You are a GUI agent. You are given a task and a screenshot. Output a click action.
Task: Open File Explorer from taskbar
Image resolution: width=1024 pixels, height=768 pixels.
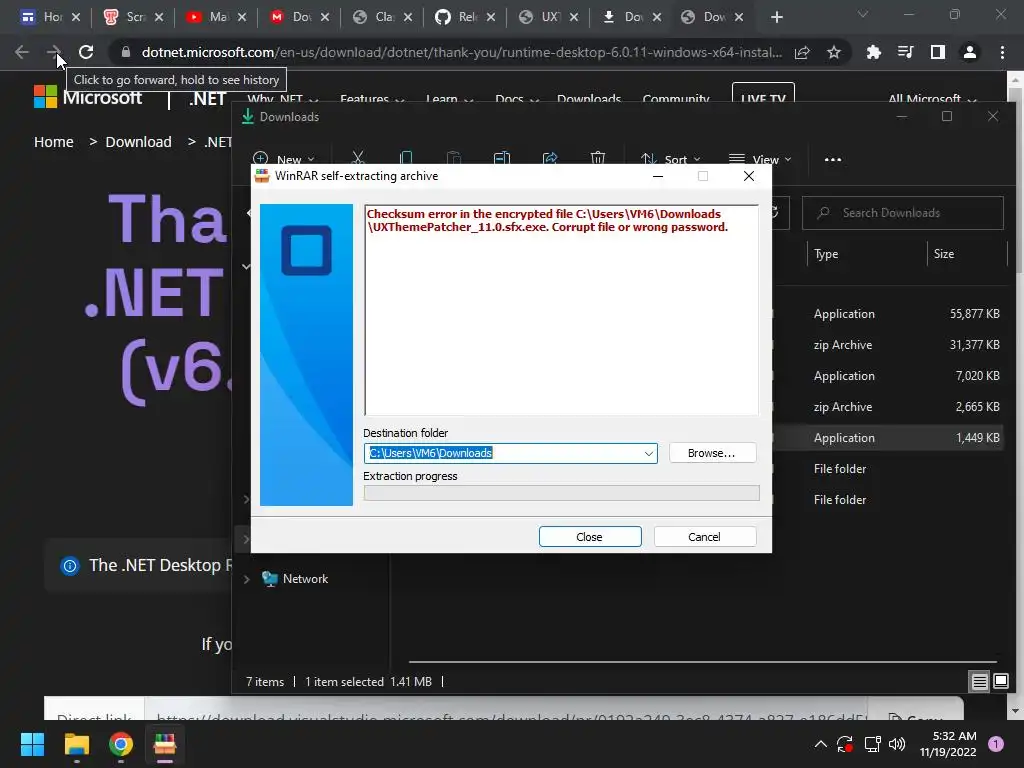coord(77,744)
